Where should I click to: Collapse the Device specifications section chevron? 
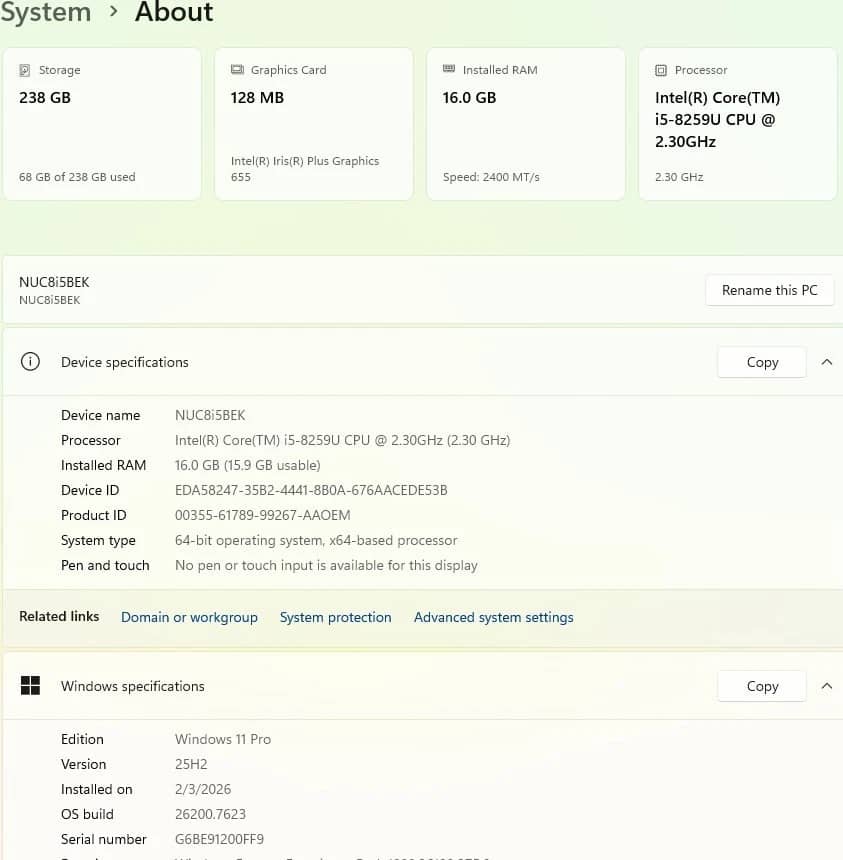coord(827,362)
